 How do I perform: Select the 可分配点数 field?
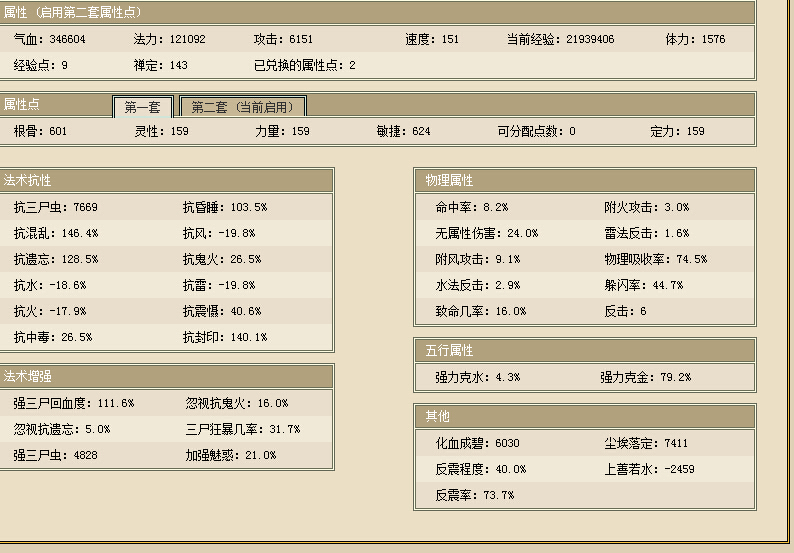tap(535, 131)
